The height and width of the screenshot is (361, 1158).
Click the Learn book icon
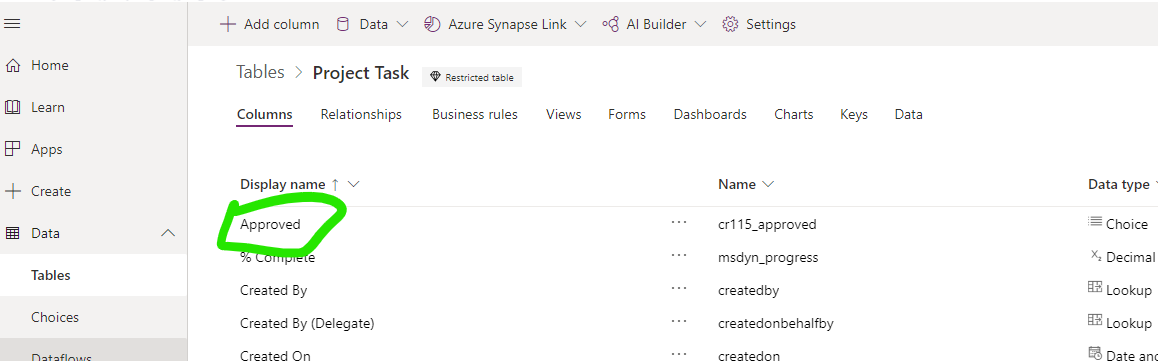[13, 108]
